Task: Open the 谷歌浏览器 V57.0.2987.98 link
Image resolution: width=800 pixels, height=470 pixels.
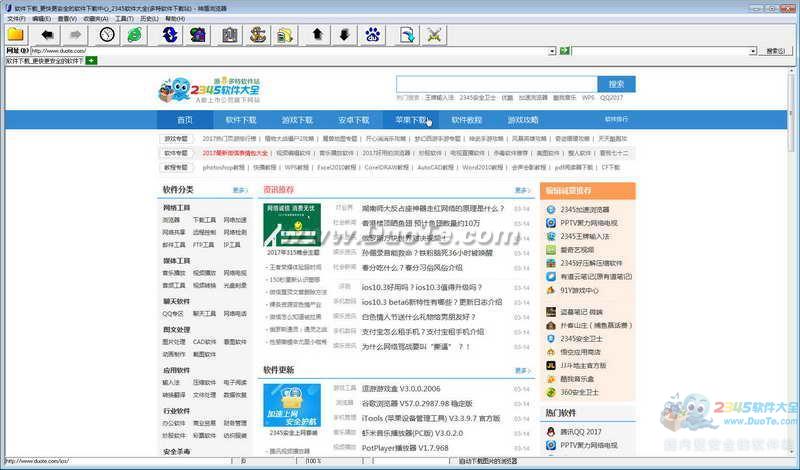Action: click(417, 404)
